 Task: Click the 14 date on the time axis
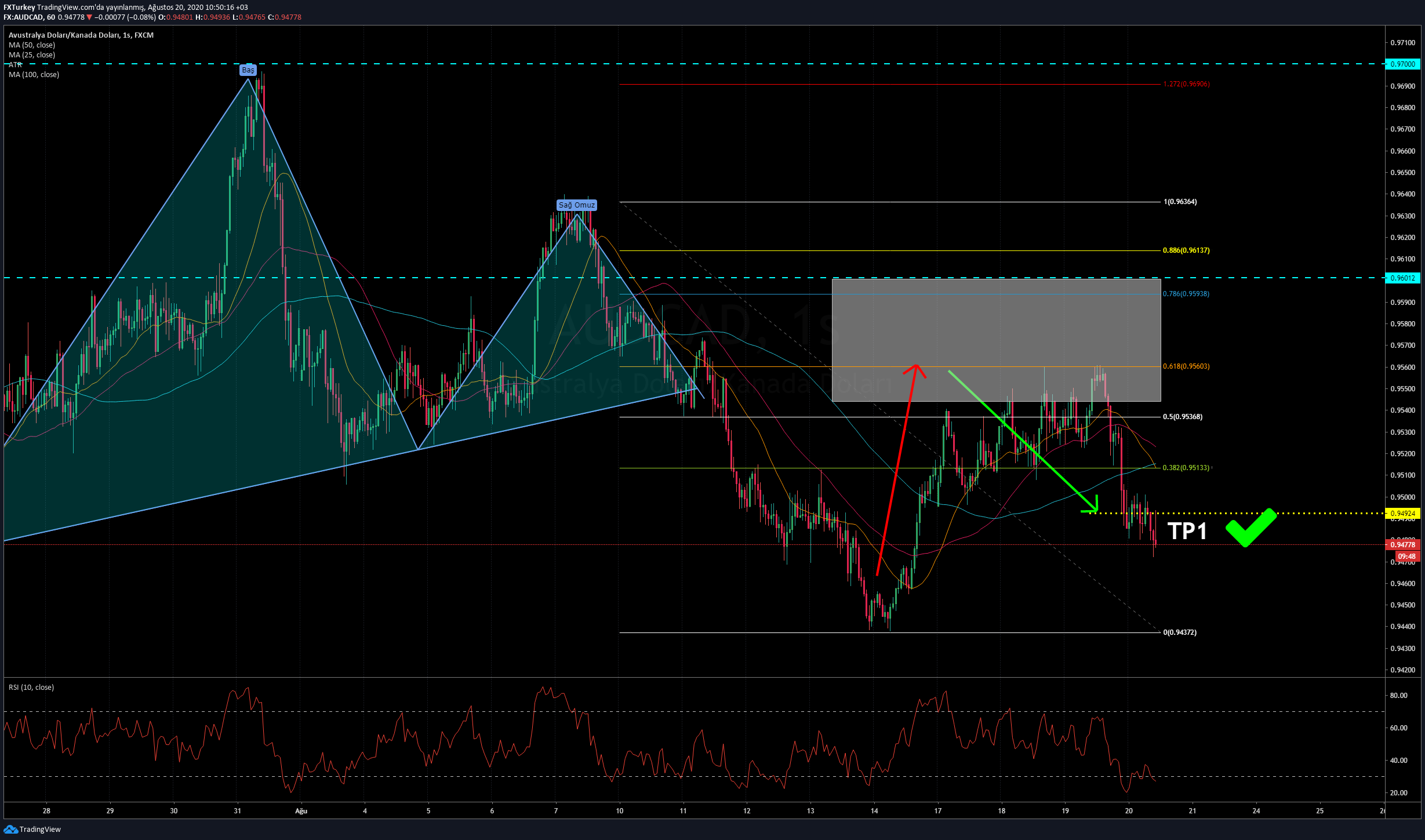pyautogui.click(x=874, y=811)
